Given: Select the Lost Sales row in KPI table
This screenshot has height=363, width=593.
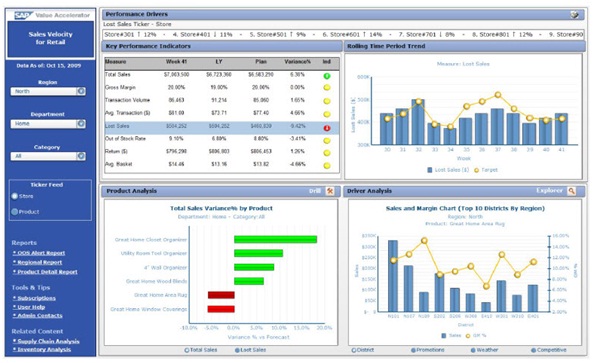Looking at the screenshot, I should [222, 127].
